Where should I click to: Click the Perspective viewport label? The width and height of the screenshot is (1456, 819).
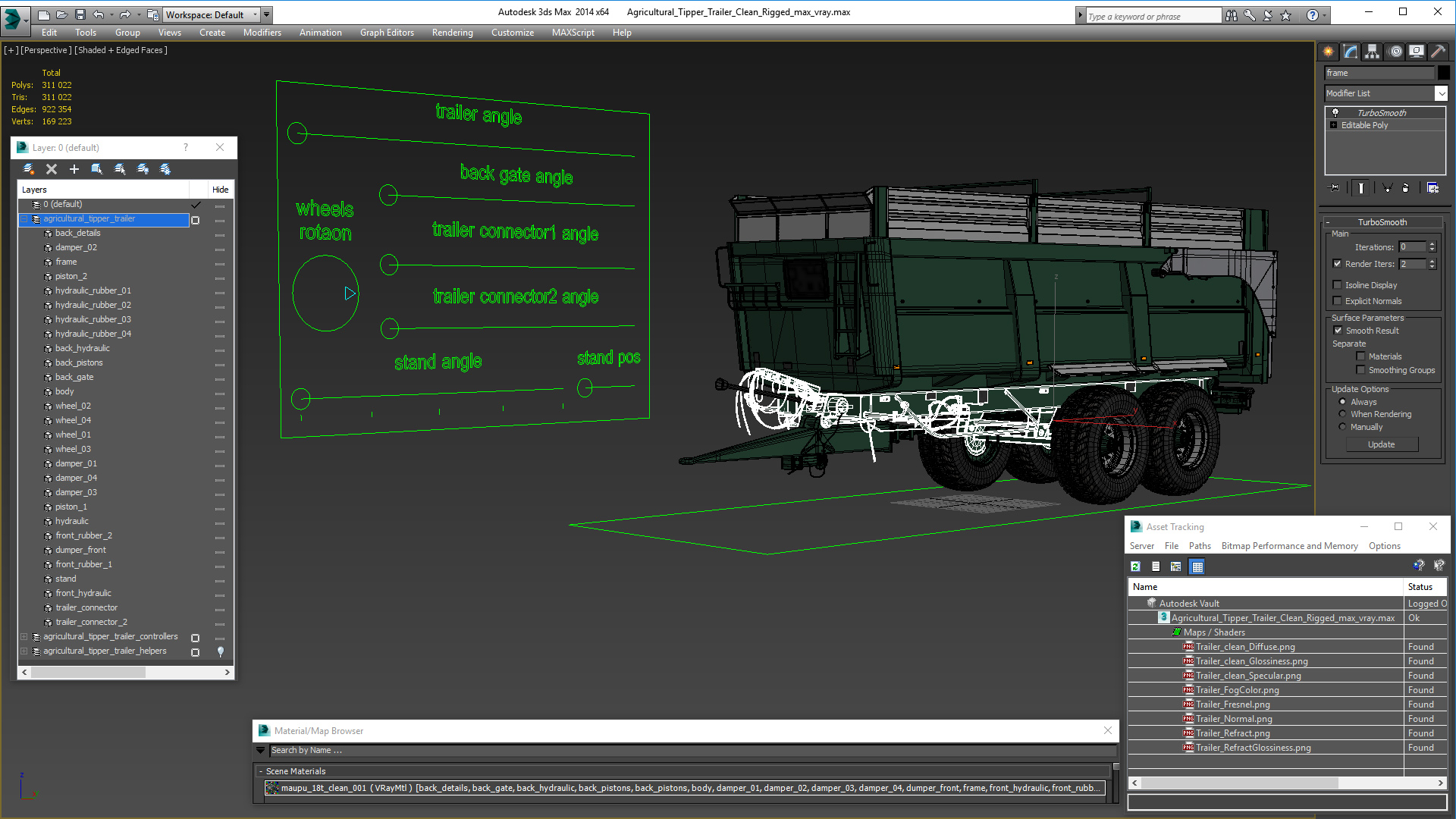46,50
